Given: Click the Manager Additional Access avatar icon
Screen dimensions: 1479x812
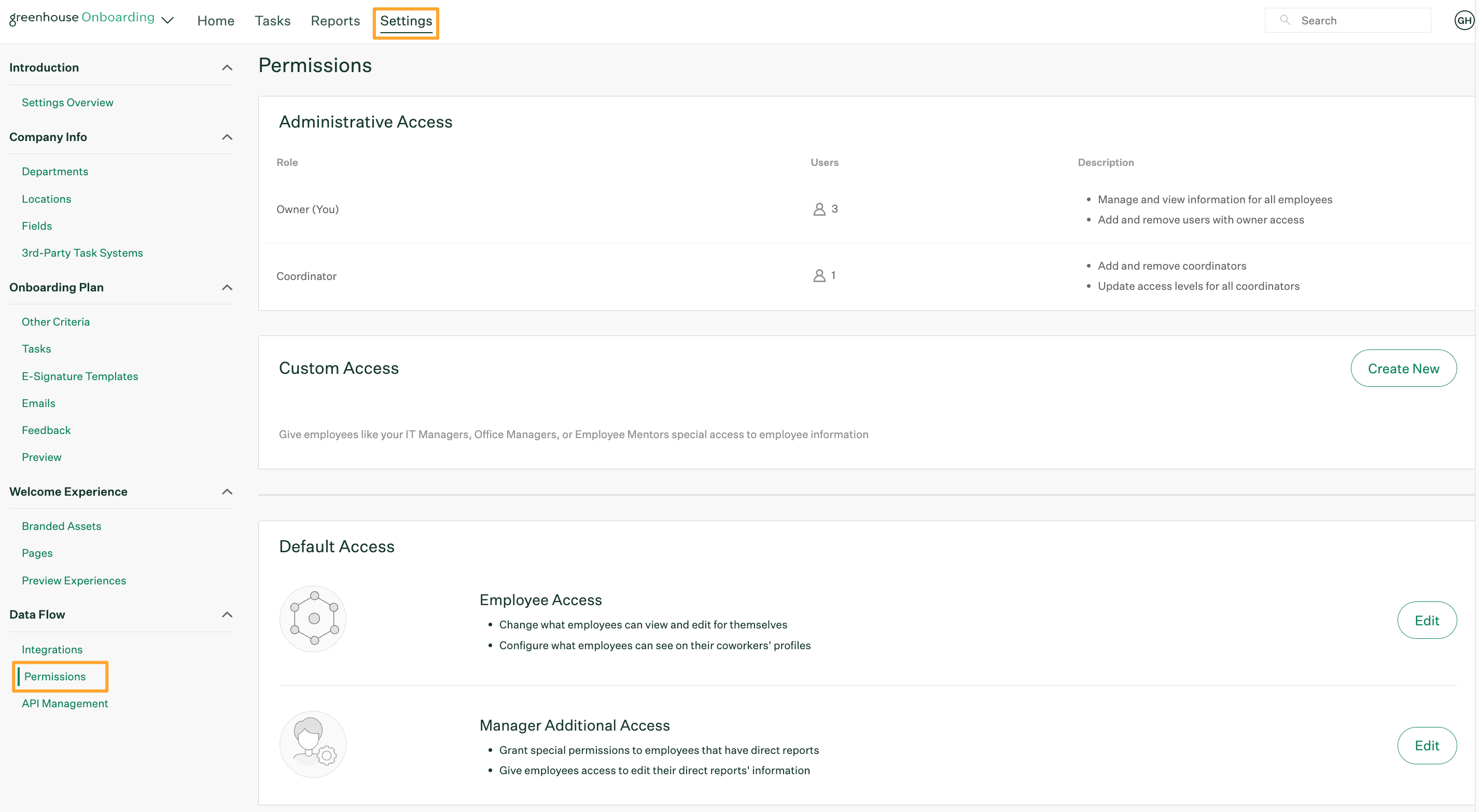Looking at the screenshot, I should pyautogui.click(x=313, y=744).
